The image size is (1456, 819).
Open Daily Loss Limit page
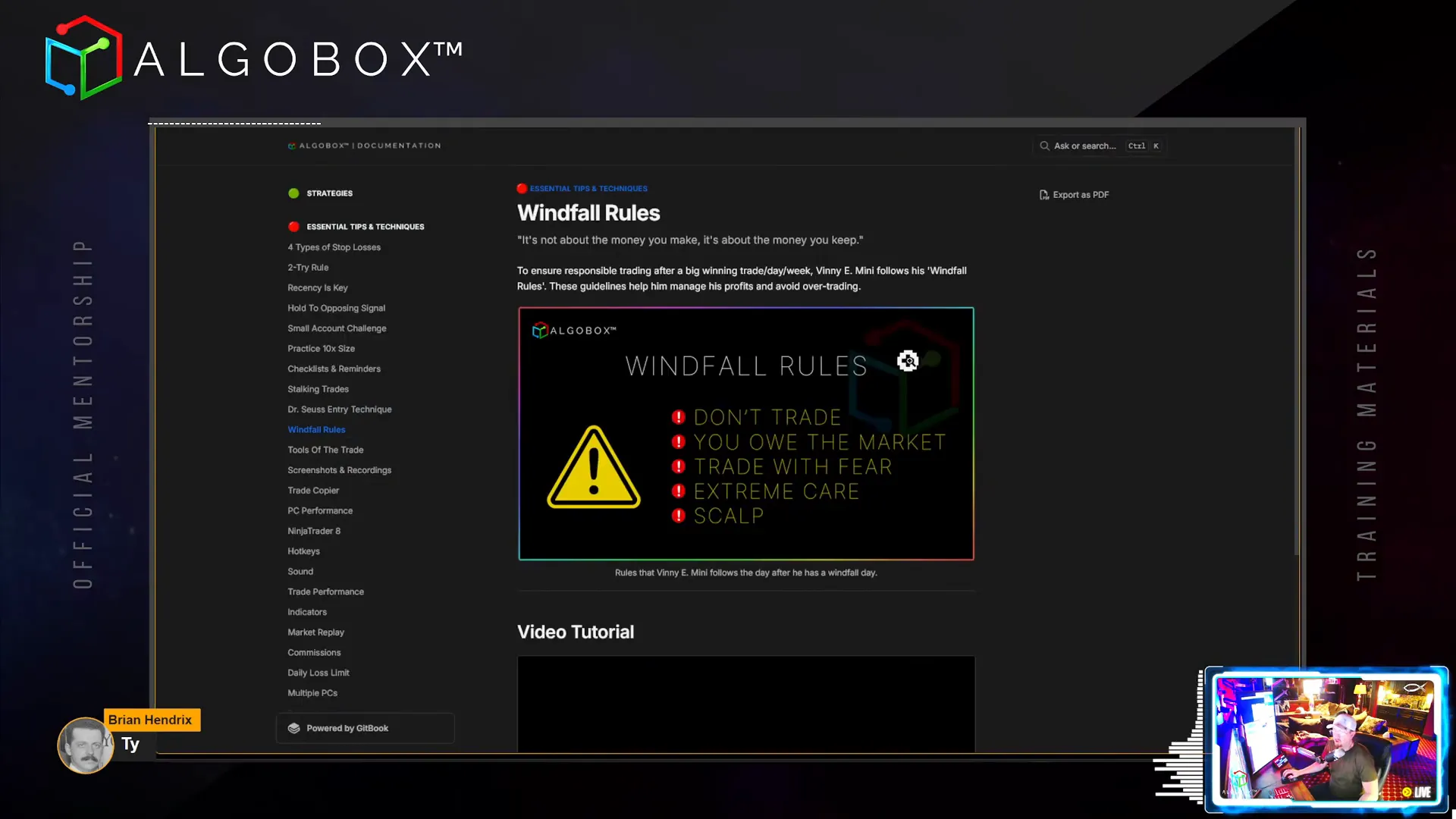tap(318, 673)
